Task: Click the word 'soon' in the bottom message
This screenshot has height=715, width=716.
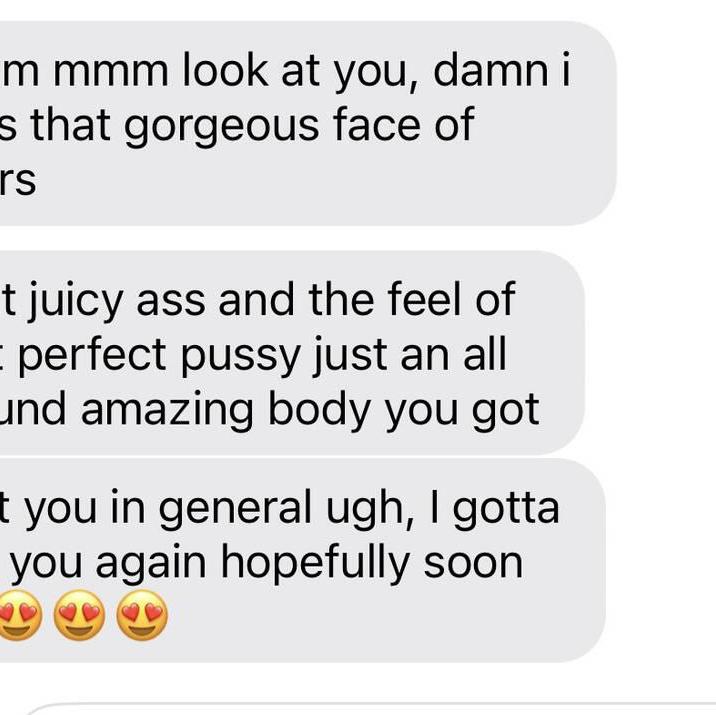Action: (474, 563)
